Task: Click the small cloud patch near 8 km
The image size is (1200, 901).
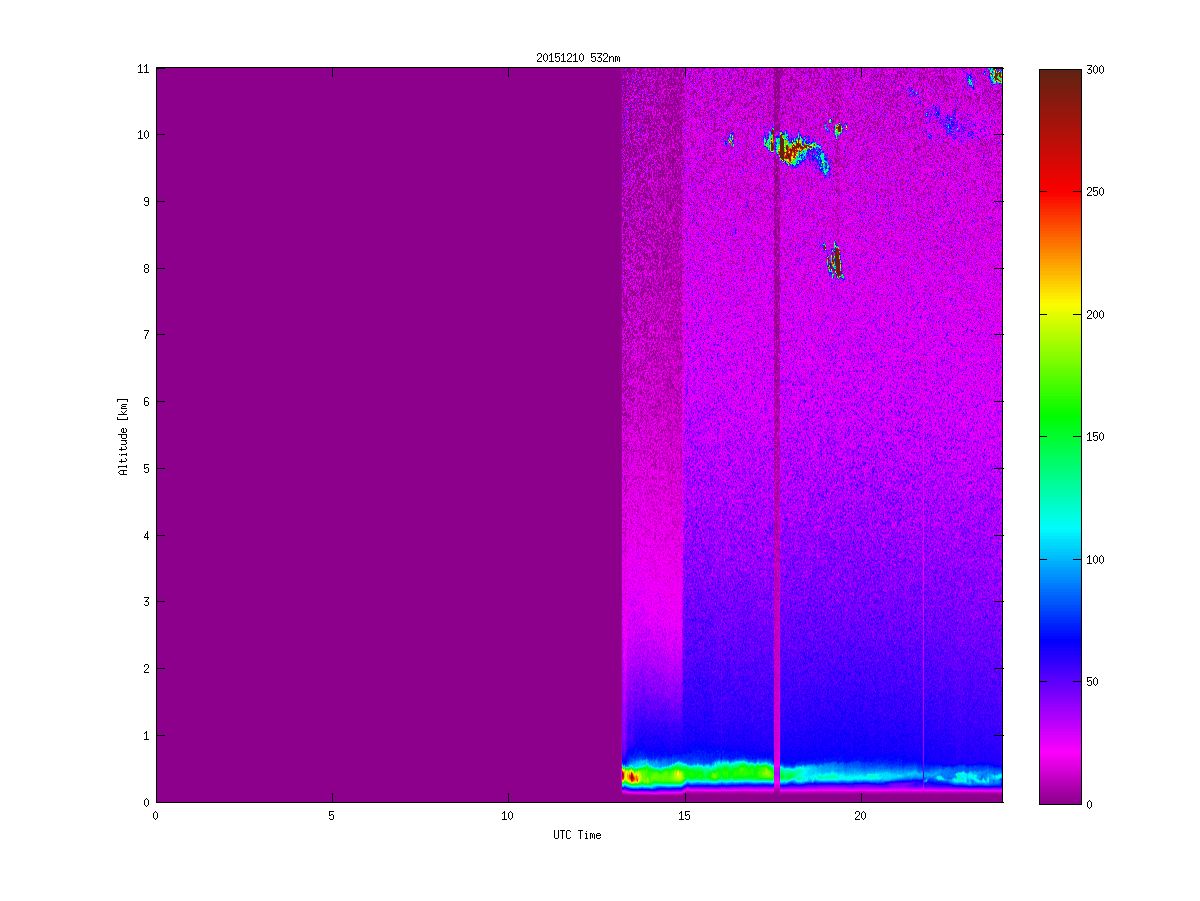Action: tap(836, 261)
